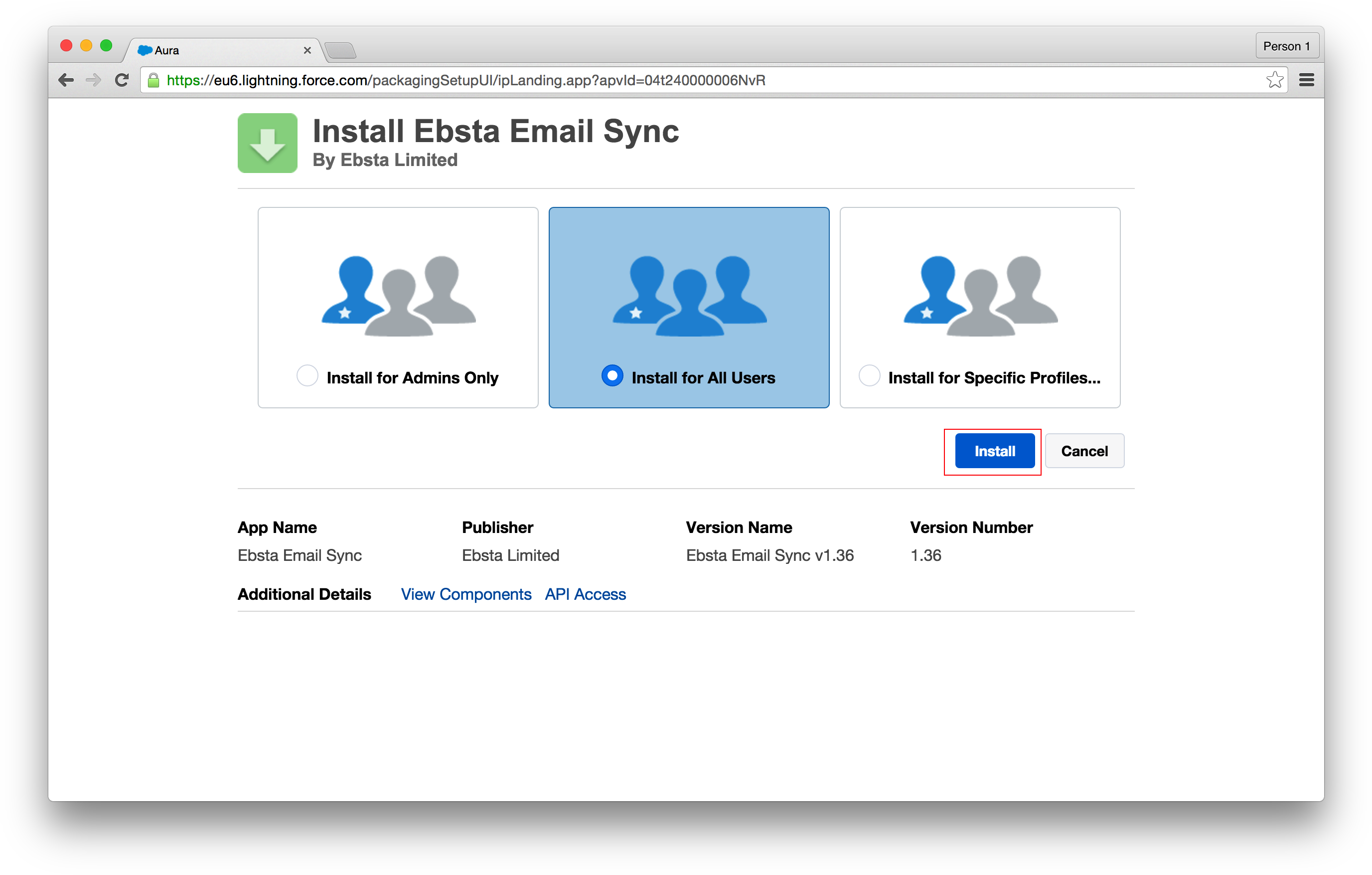
Task: Click the yellow minimize window button
Action: (86, 45)
